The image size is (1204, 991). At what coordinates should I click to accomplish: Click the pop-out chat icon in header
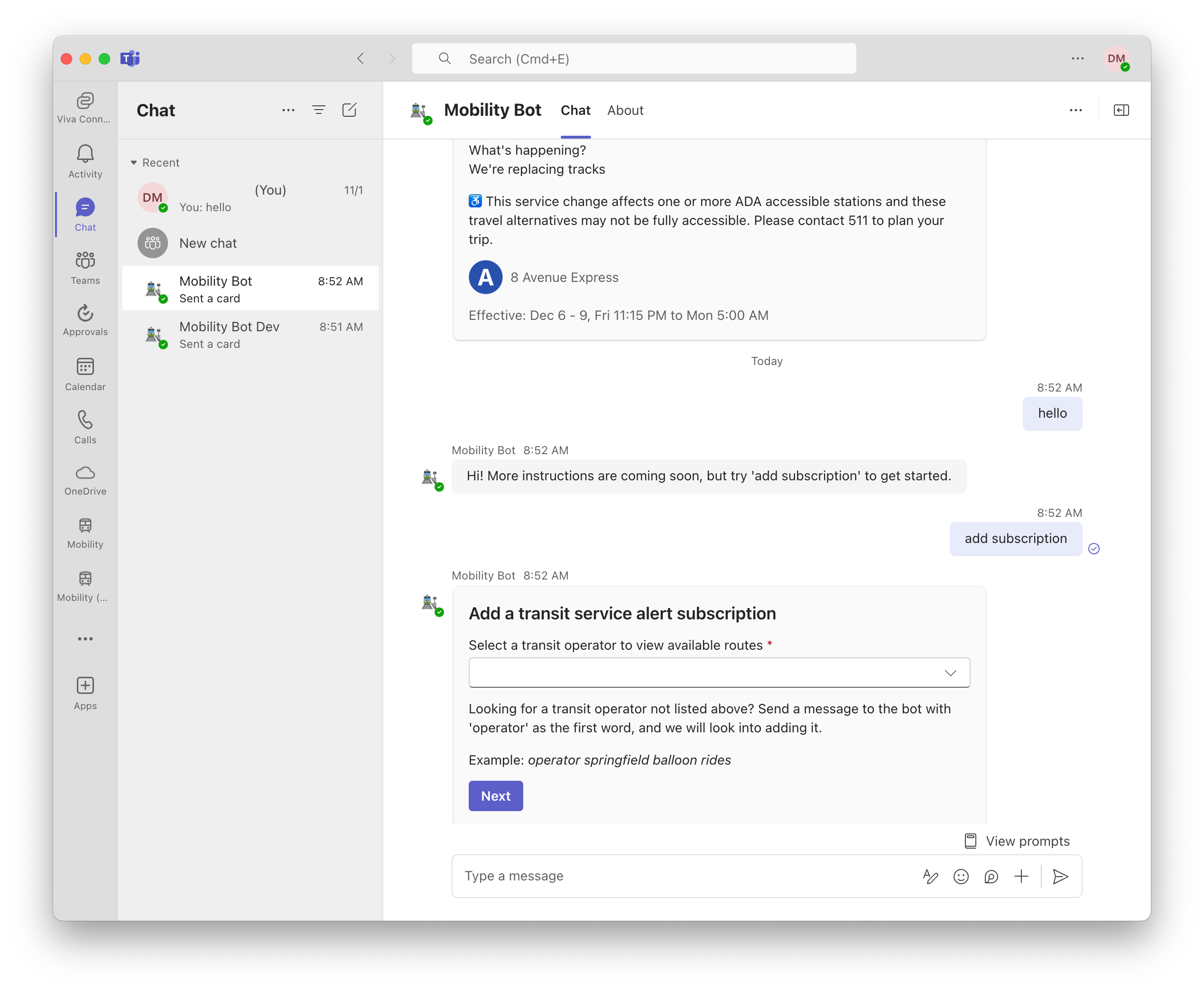[1121, 110]
